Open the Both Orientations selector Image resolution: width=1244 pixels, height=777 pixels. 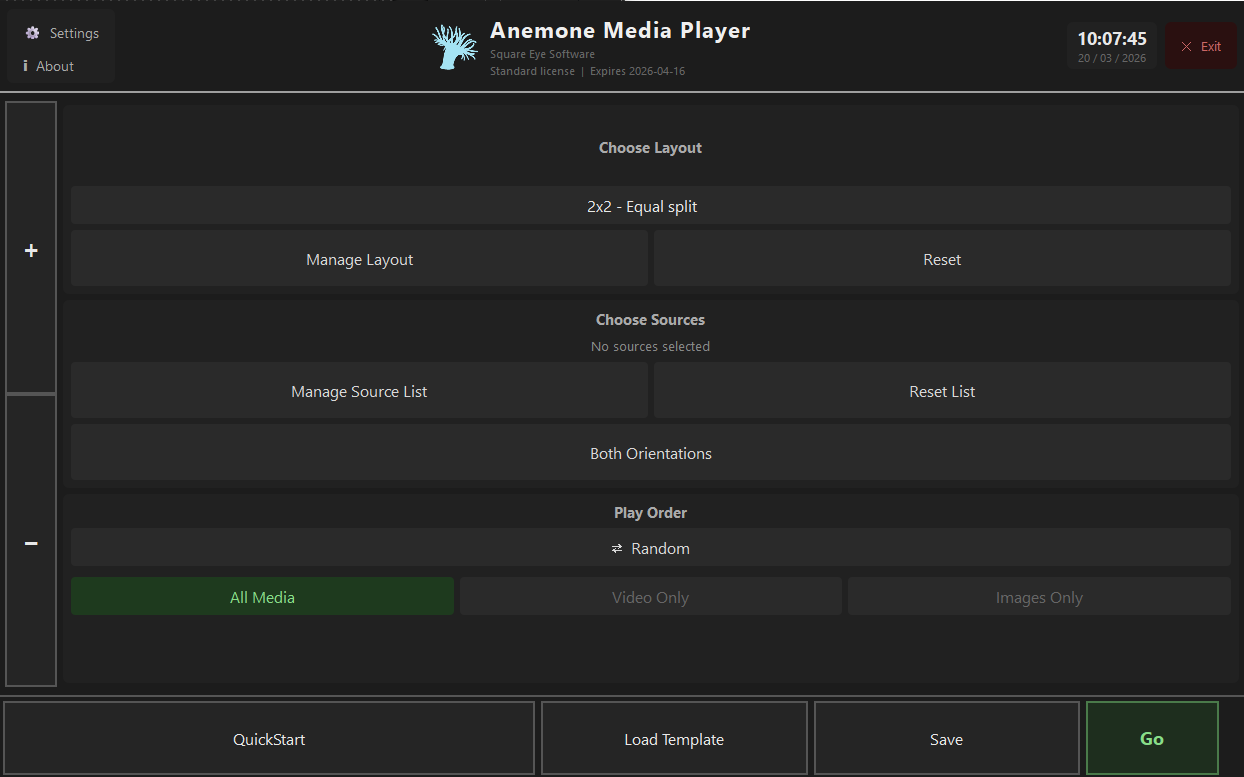point(650,453)
